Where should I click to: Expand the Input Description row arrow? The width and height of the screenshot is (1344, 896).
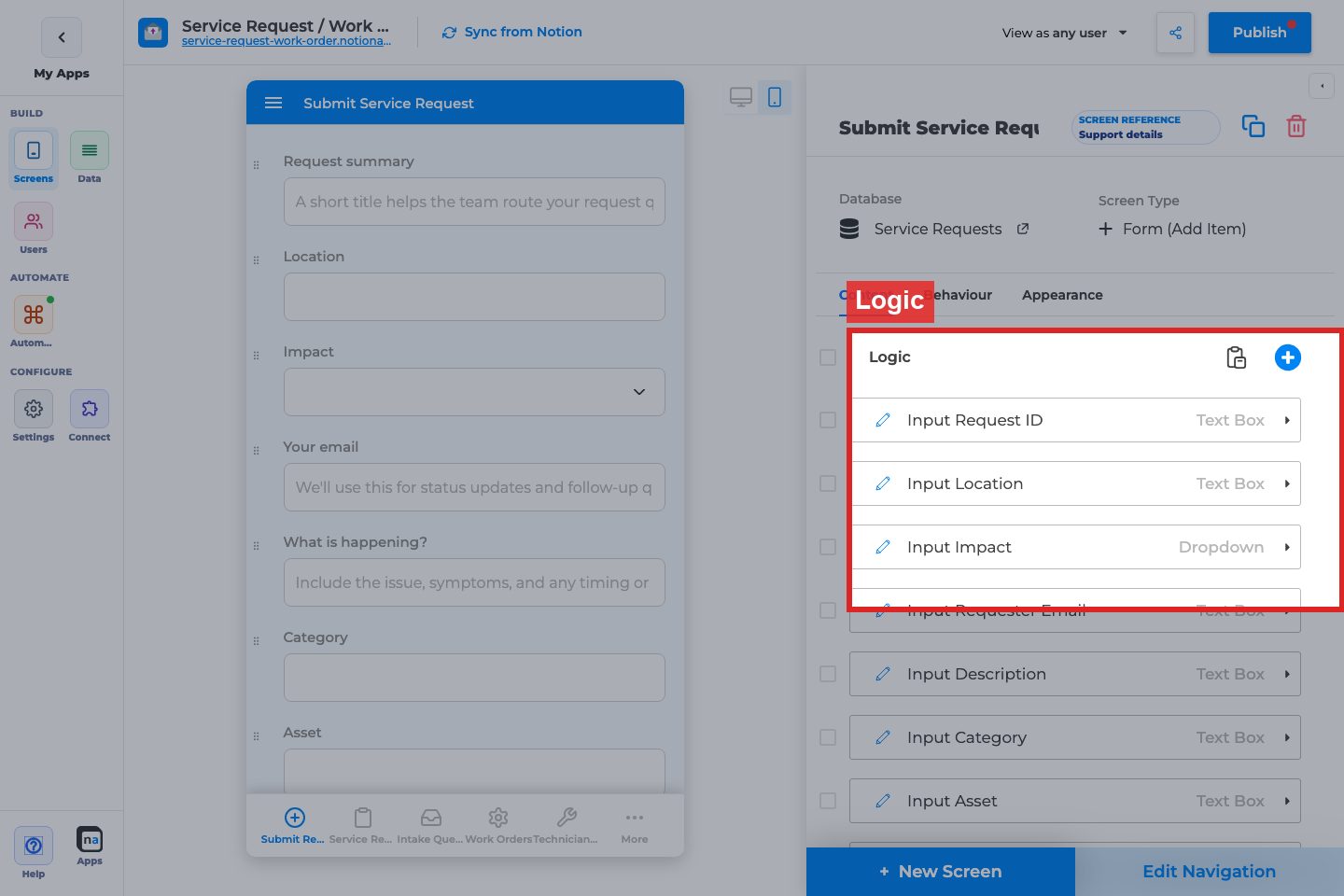coord(1287,675)
